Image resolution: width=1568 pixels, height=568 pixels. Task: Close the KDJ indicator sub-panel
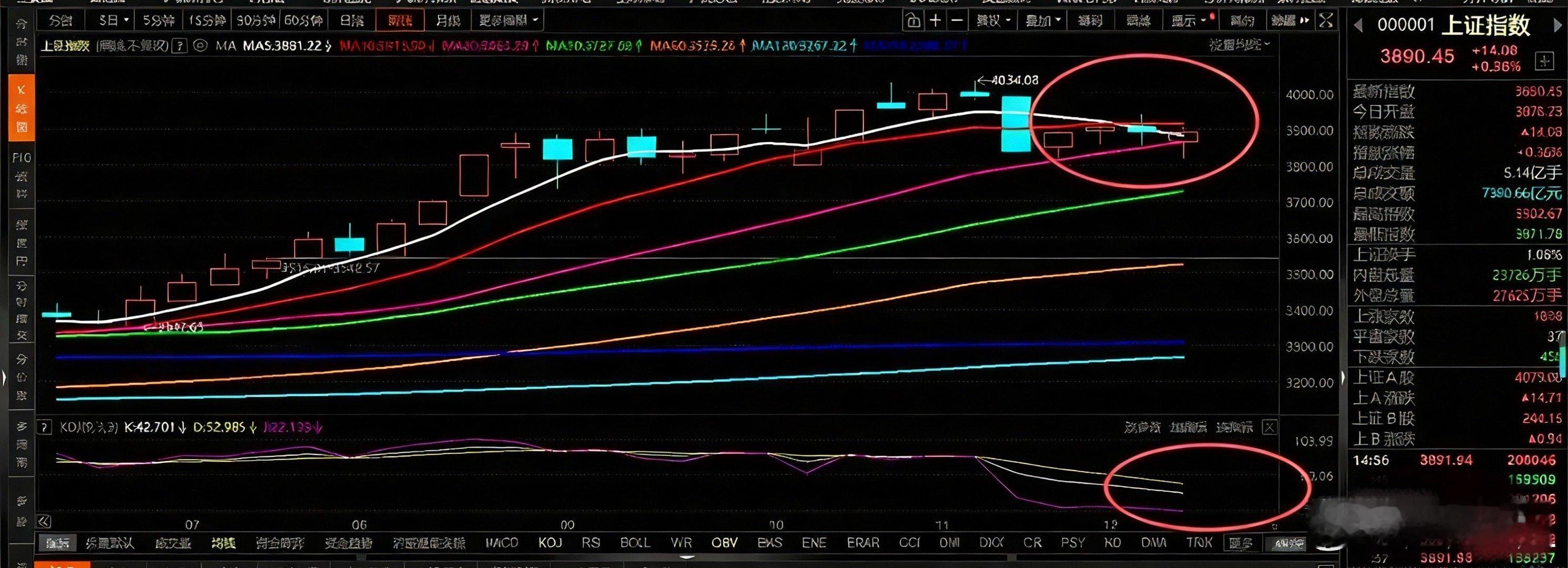click(1269, 428)
